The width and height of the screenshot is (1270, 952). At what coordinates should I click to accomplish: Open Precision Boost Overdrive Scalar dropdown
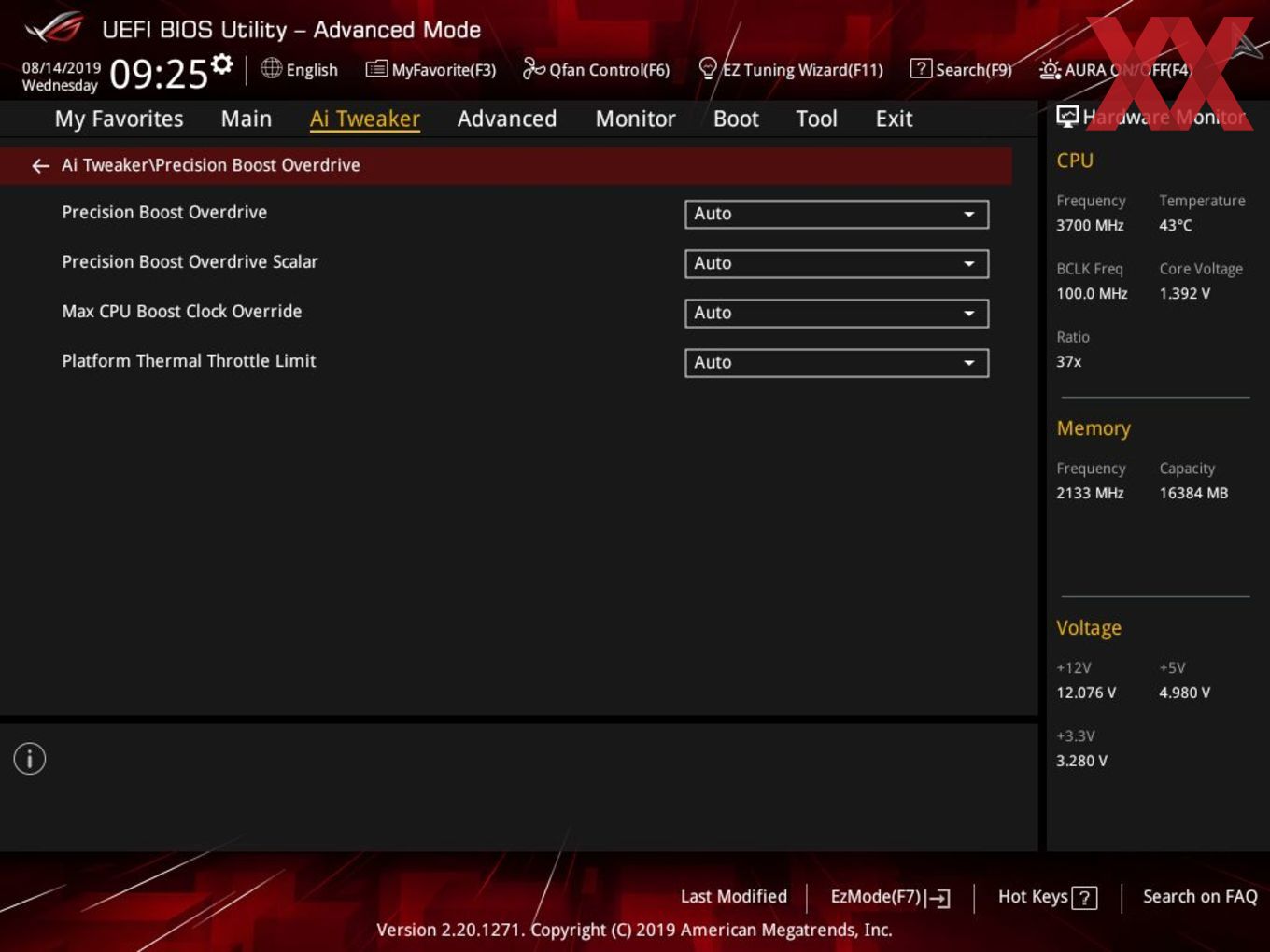tap(837, 263)
